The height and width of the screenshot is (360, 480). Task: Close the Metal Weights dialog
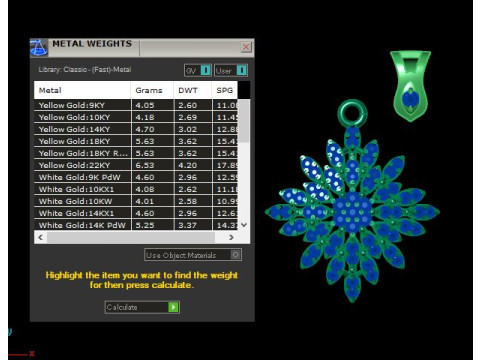pos(246,47)
